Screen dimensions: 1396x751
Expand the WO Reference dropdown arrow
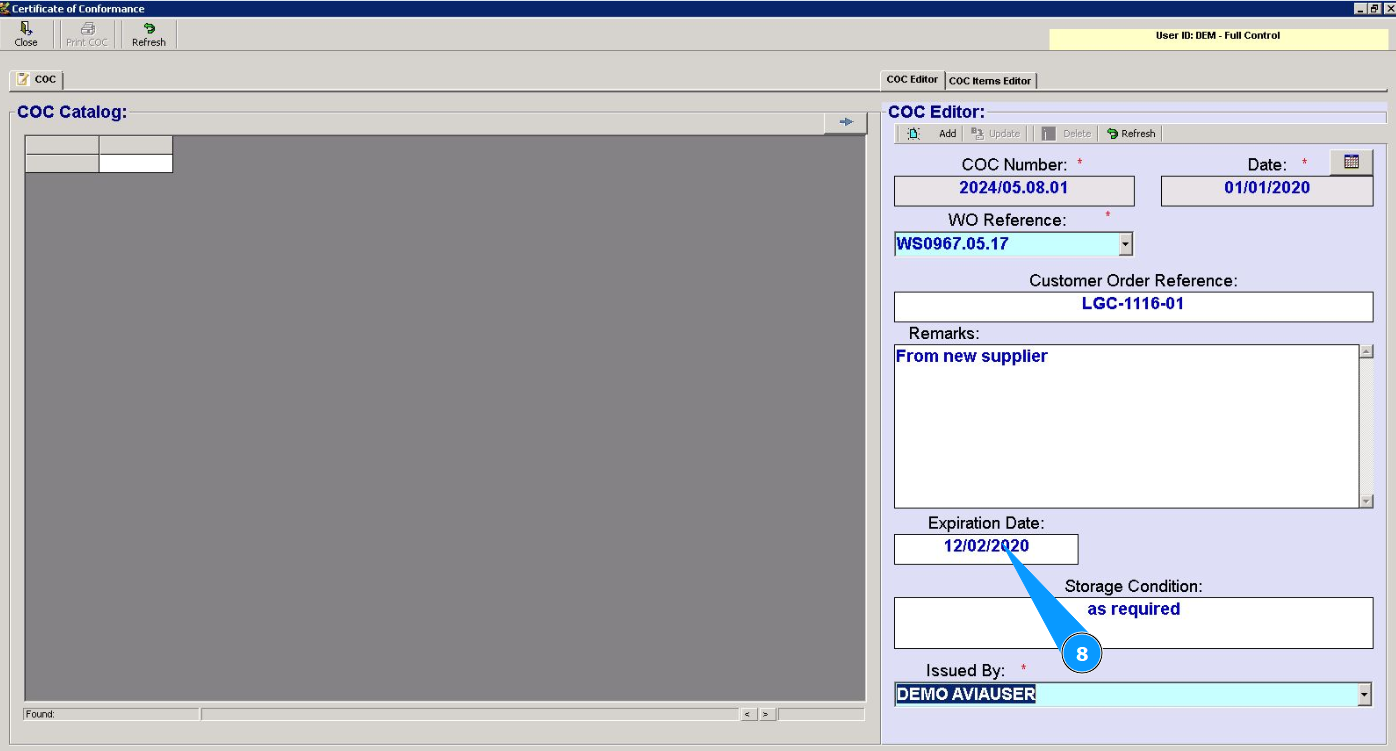pyautogui.click(x=1126, y=243)
